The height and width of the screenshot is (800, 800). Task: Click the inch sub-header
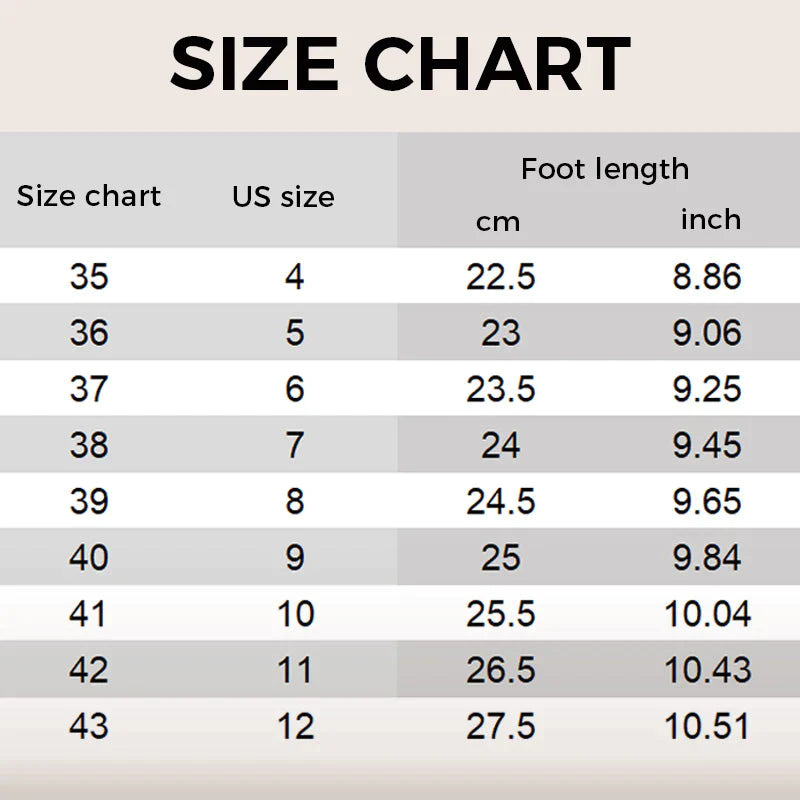(711, 219)
